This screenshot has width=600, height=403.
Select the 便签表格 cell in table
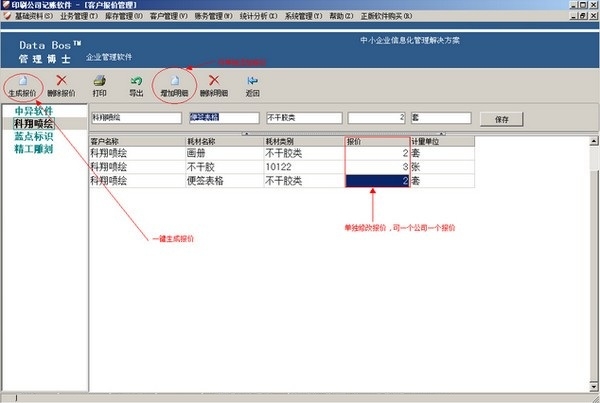[x=225, y=181]
